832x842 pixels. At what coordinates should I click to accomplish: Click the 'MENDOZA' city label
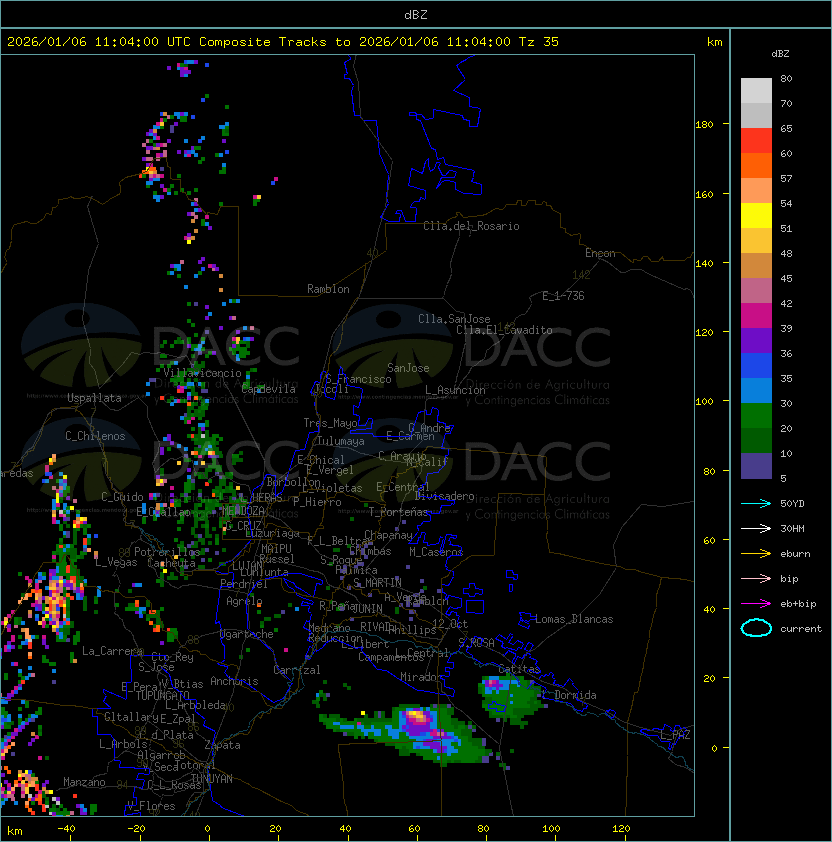point(243,510)
